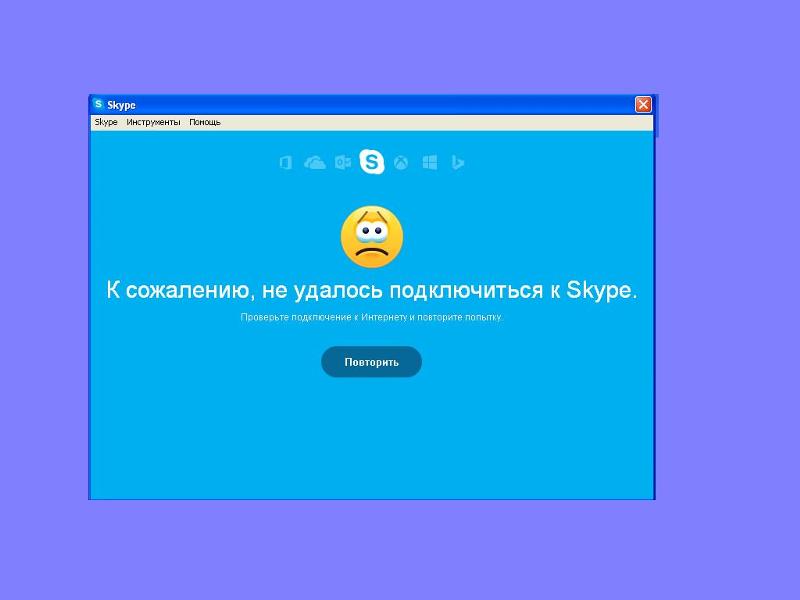This screenshot has height=600, width=800.
Task: Open the Инструменты menu
Action: coord(153,122)
